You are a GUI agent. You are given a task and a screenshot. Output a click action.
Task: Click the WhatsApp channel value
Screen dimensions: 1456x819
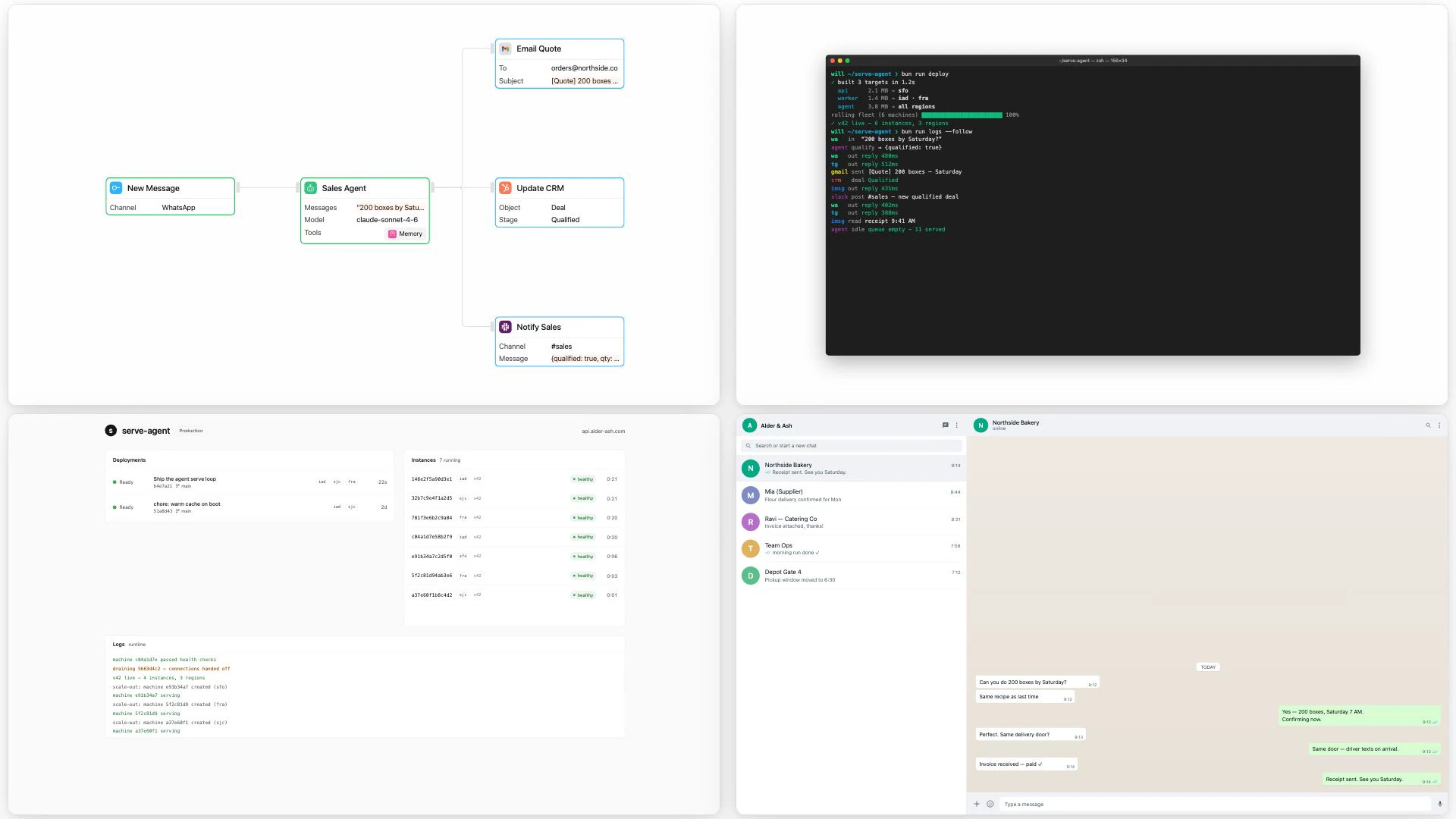coord(178,208)
